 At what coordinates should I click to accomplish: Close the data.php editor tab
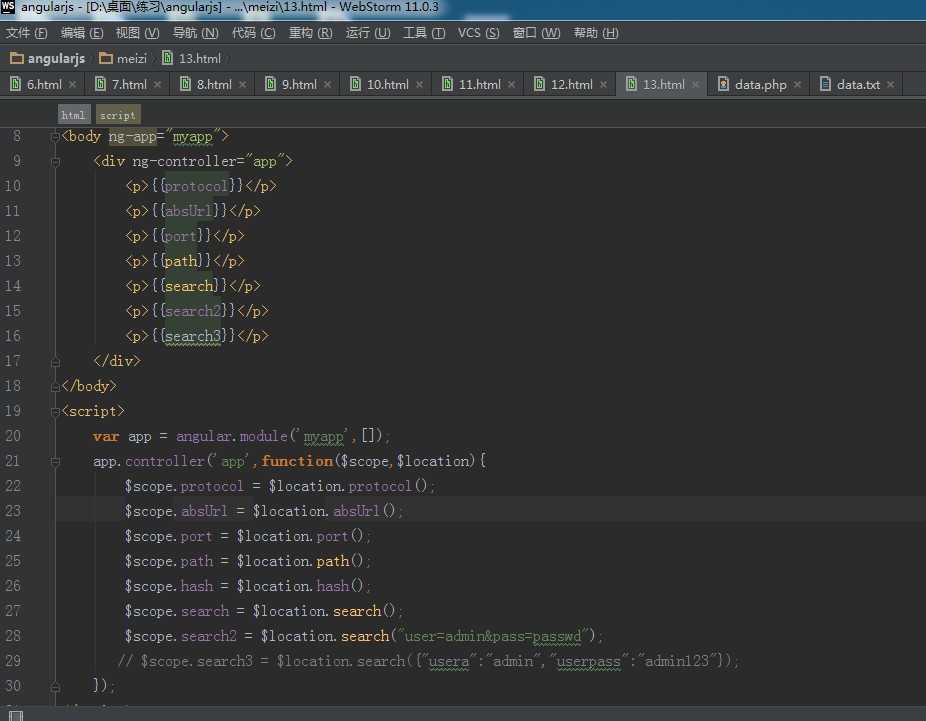tap(797, 85)
